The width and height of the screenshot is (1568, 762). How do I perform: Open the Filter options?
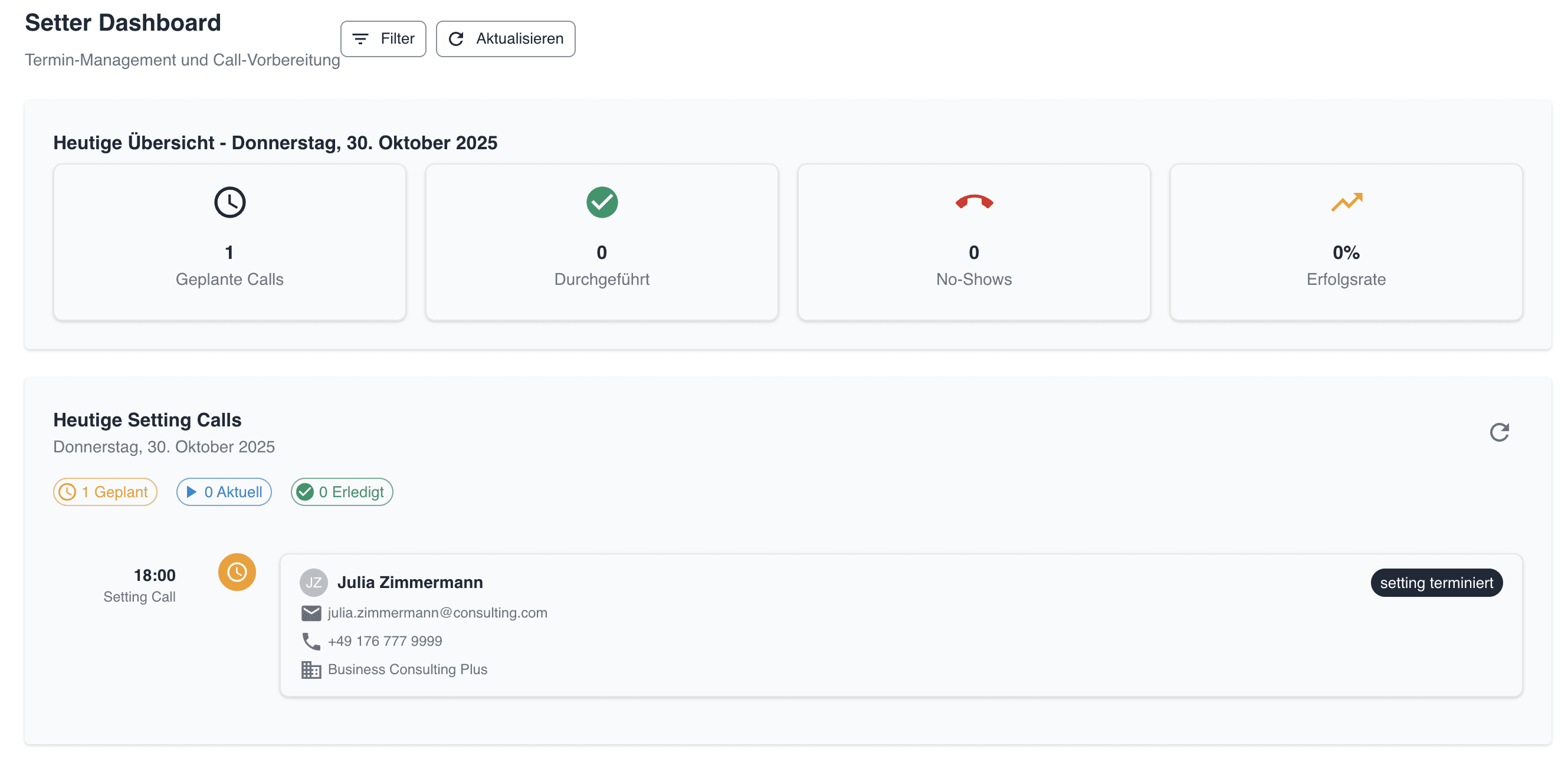(x=383, y=39)
